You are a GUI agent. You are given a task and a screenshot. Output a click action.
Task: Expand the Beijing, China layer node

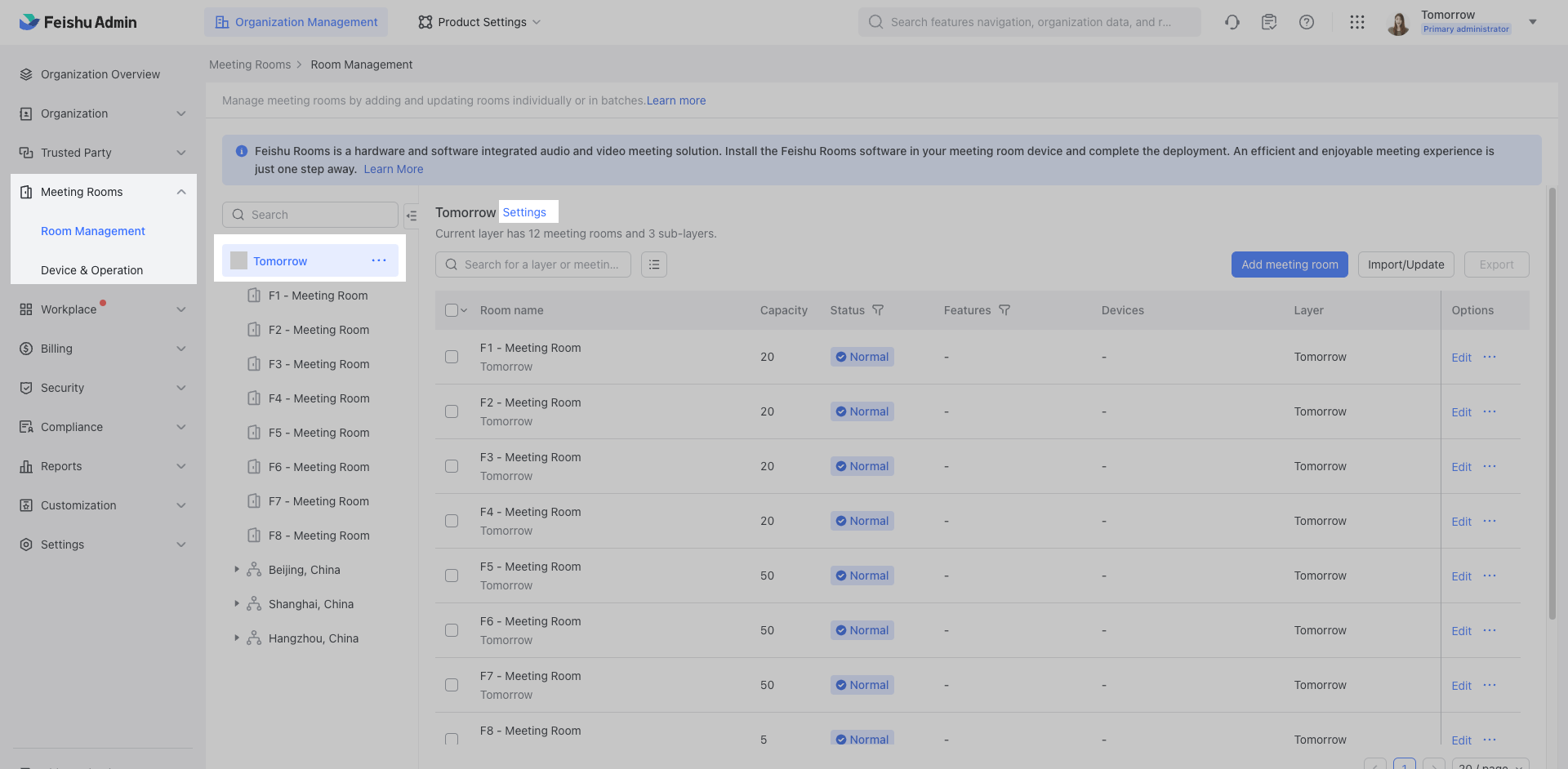coord(238,569)
